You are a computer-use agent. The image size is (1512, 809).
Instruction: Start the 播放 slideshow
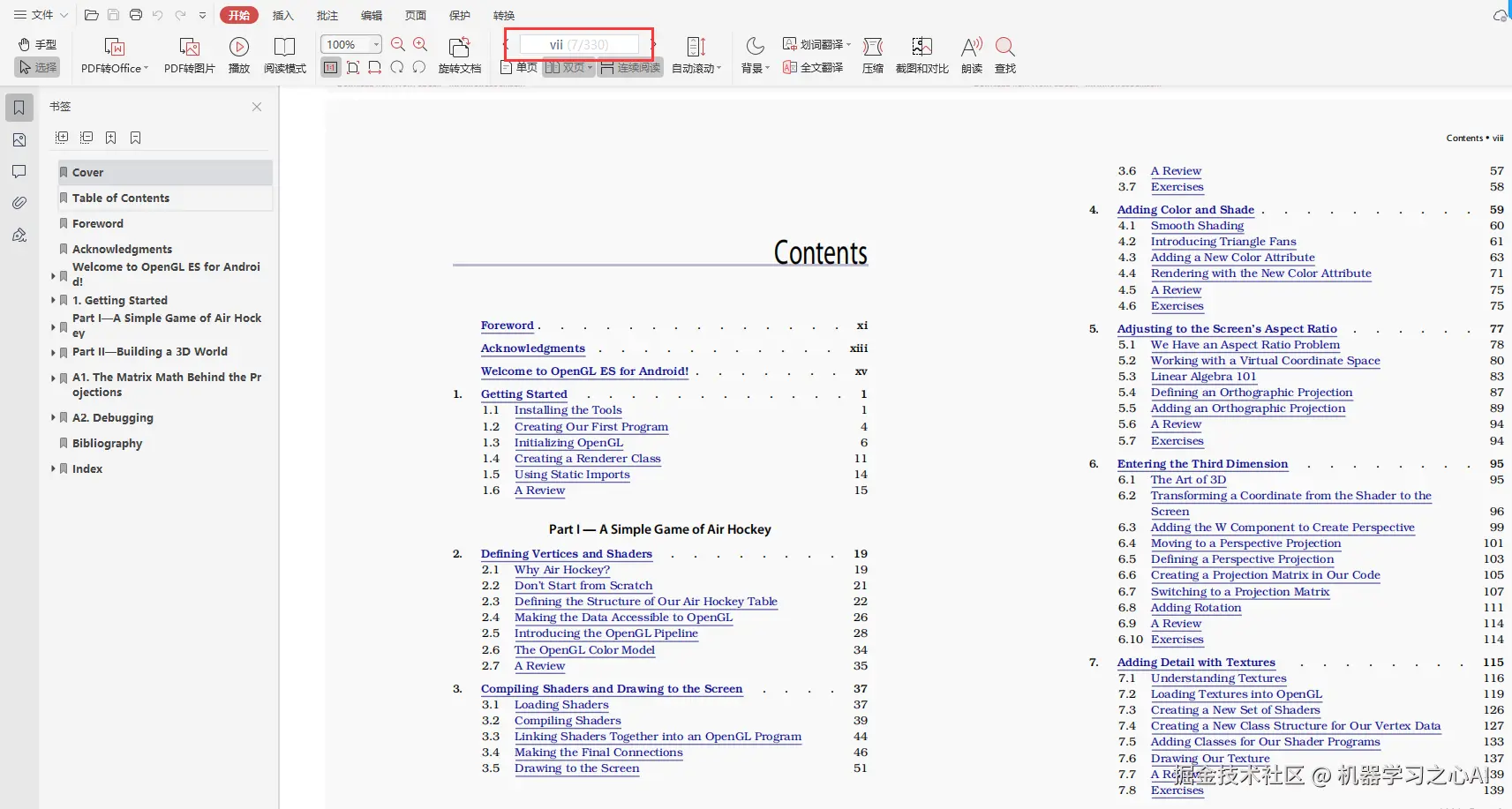(x=239, y=55)
